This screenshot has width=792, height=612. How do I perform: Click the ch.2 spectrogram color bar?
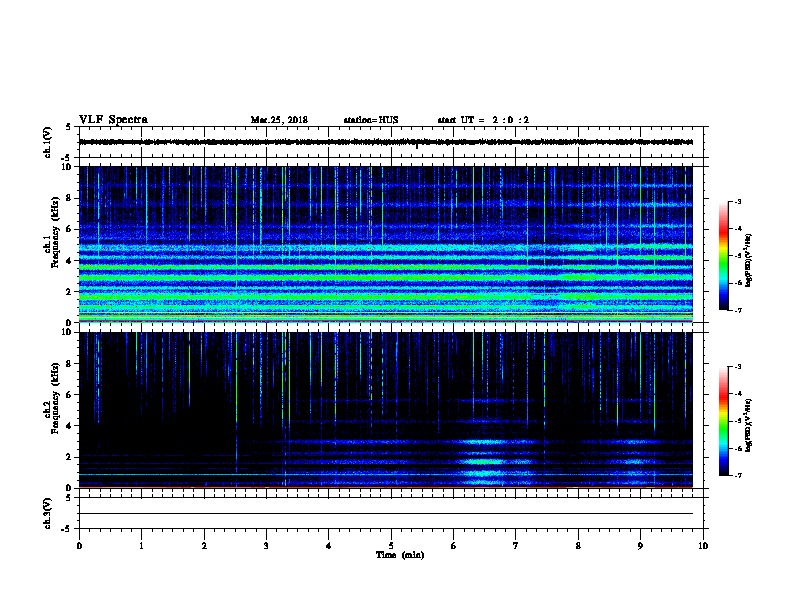[723, 421]
